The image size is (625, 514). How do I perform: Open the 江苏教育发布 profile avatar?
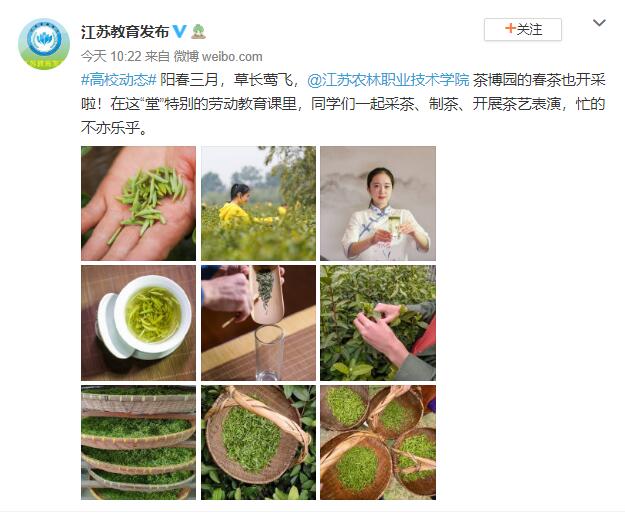click(x=44, y=44)
